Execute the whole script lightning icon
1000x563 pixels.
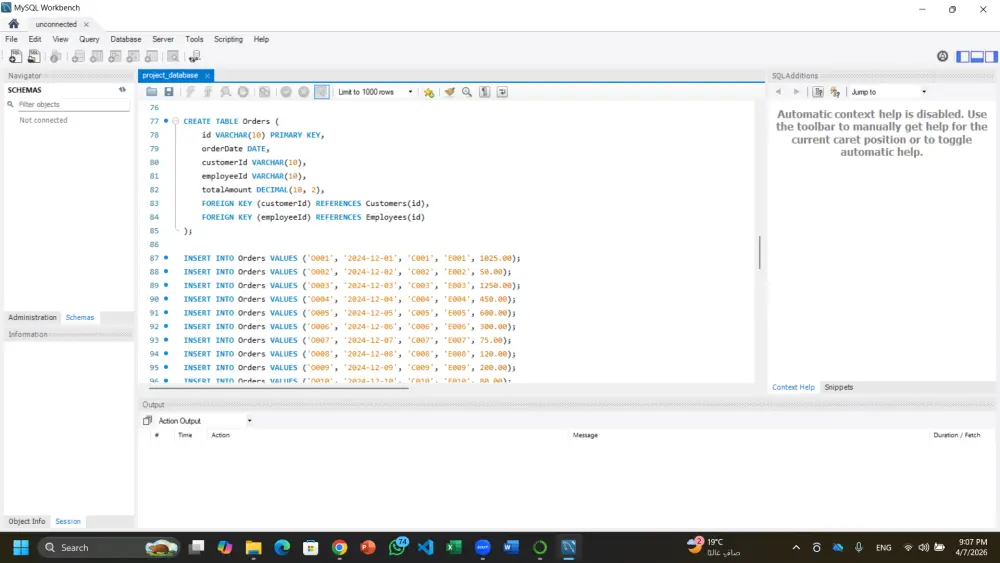click(x=190, y=92)
